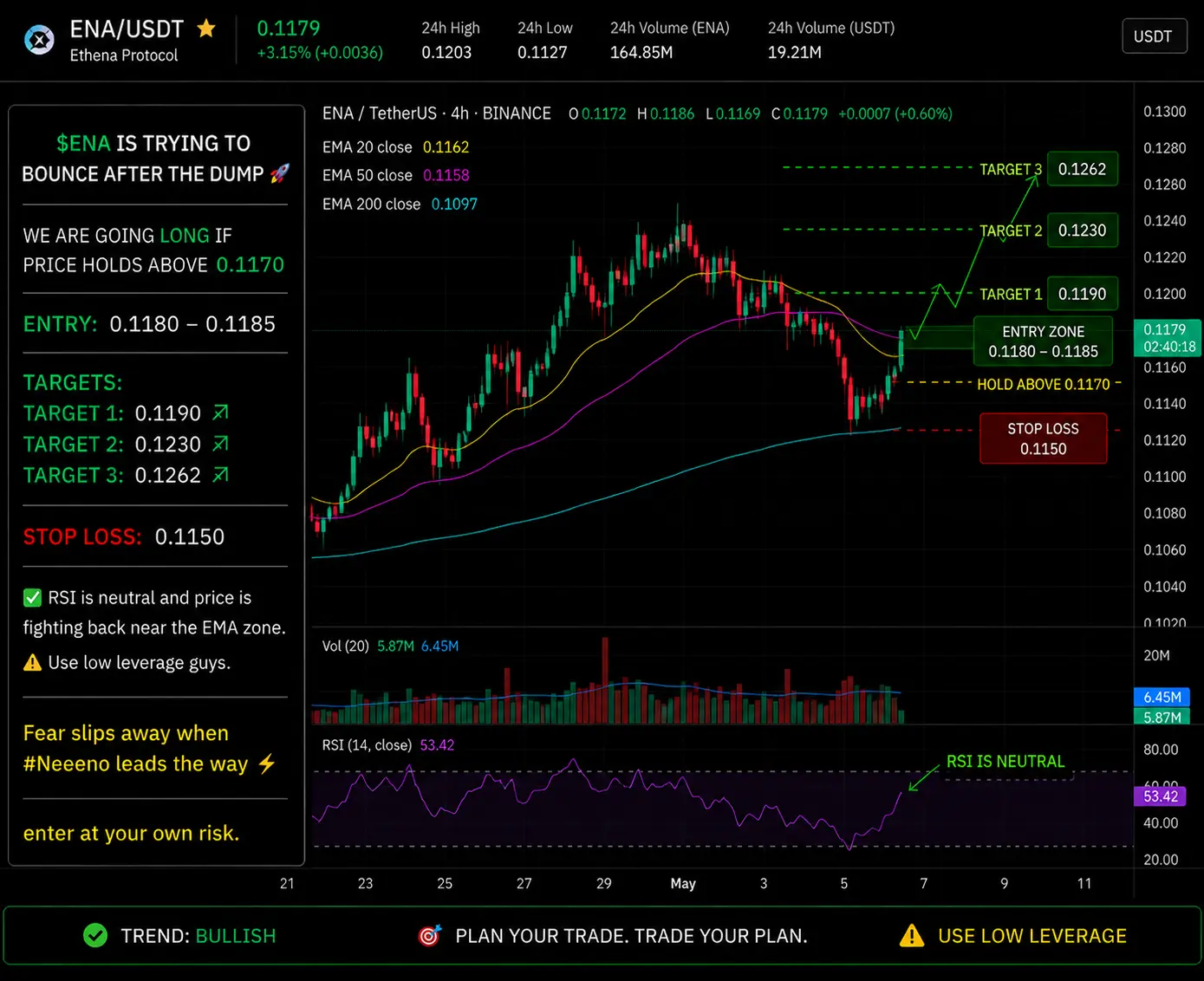Click the RSI (14, close) indicator label
This screenshot has height=981, width=1204.
pyautogui.click(x=367, y=745)
